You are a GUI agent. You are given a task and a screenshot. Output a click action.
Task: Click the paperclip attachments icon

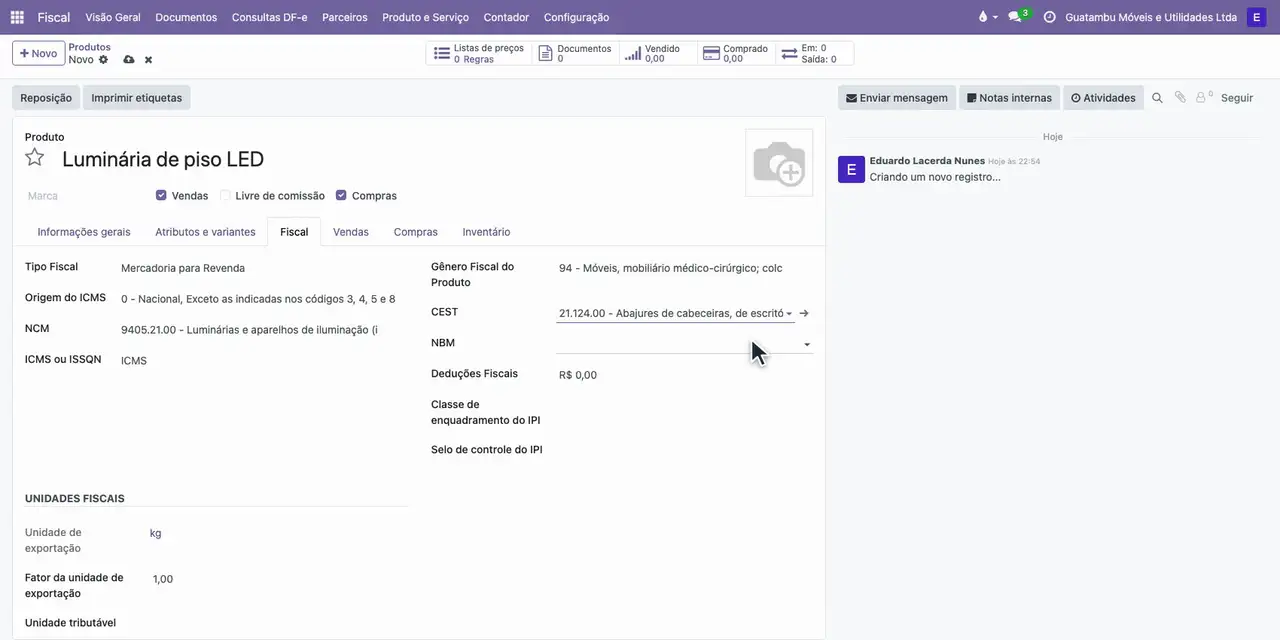point(1180,98)
